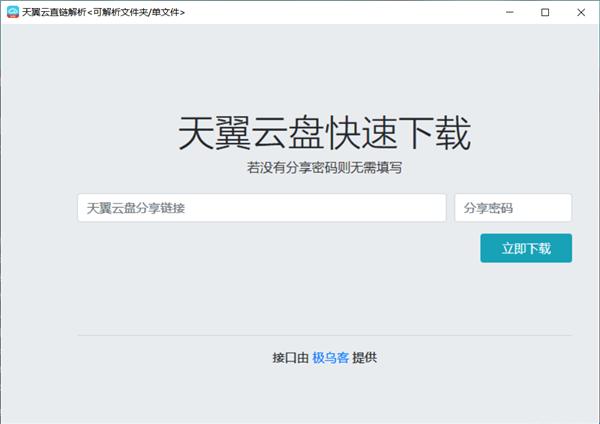This screenshot has height=424, width=600.
Task: Close the 天翼云直链解析 window
Action: [x=581, y=12]
